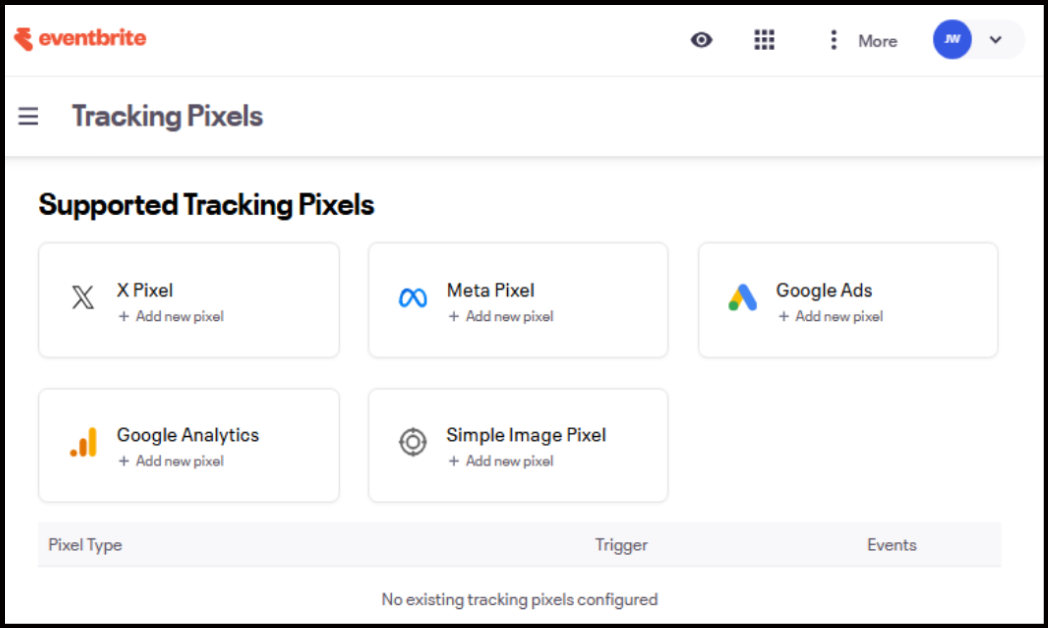This screenshot has height=628, width=1048.
Task: Open the apps grid icon
Action: coord(764,40)
